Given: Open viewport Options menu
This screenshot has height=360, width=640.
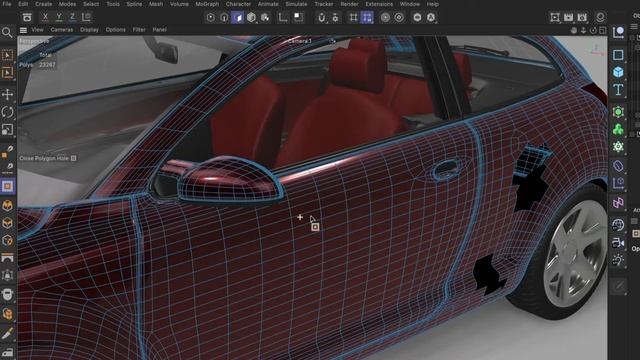Looking at the screenshot, I should tap(116, 30).
